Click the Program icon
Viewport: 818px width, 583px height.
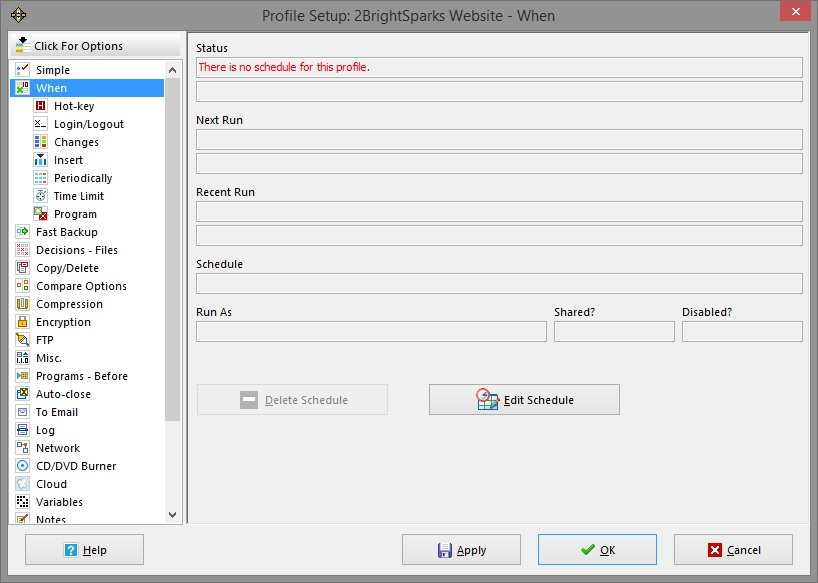point(40,214)
